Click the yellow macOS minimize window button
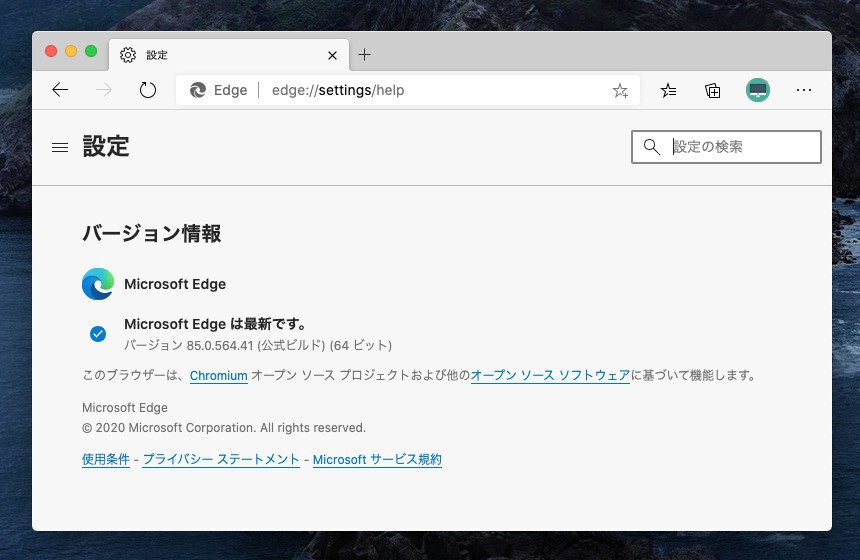 (x=71, y=51)
